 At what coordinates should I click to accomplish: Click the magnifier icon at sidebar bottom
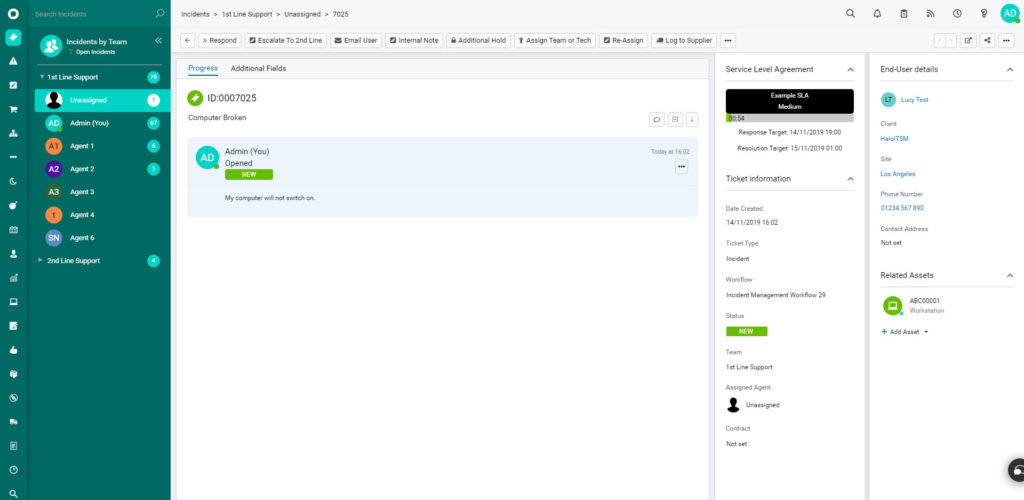(x=13, y=494)
